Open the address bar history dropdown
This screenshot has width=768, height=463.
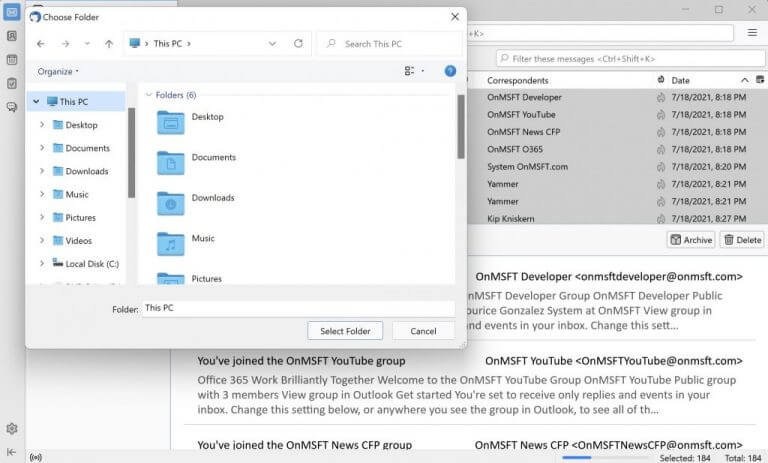tap(272, 44)
